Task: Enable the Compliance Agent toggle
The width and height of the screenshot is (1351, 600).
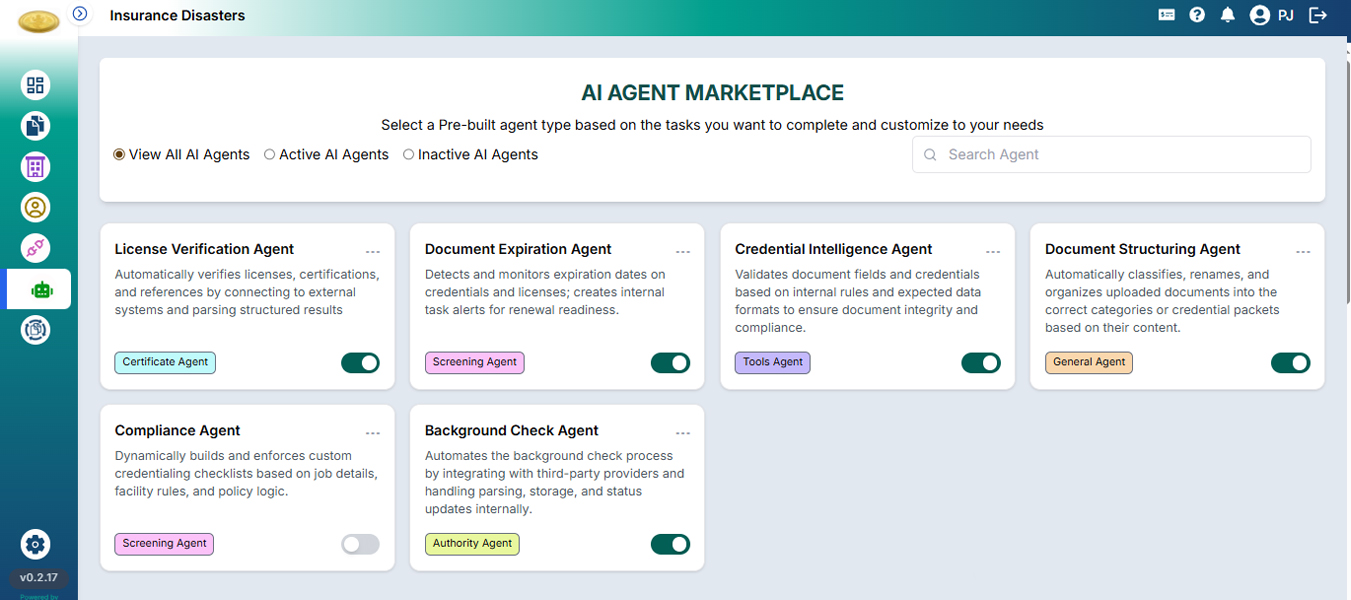Action: [x=360, y=544]
